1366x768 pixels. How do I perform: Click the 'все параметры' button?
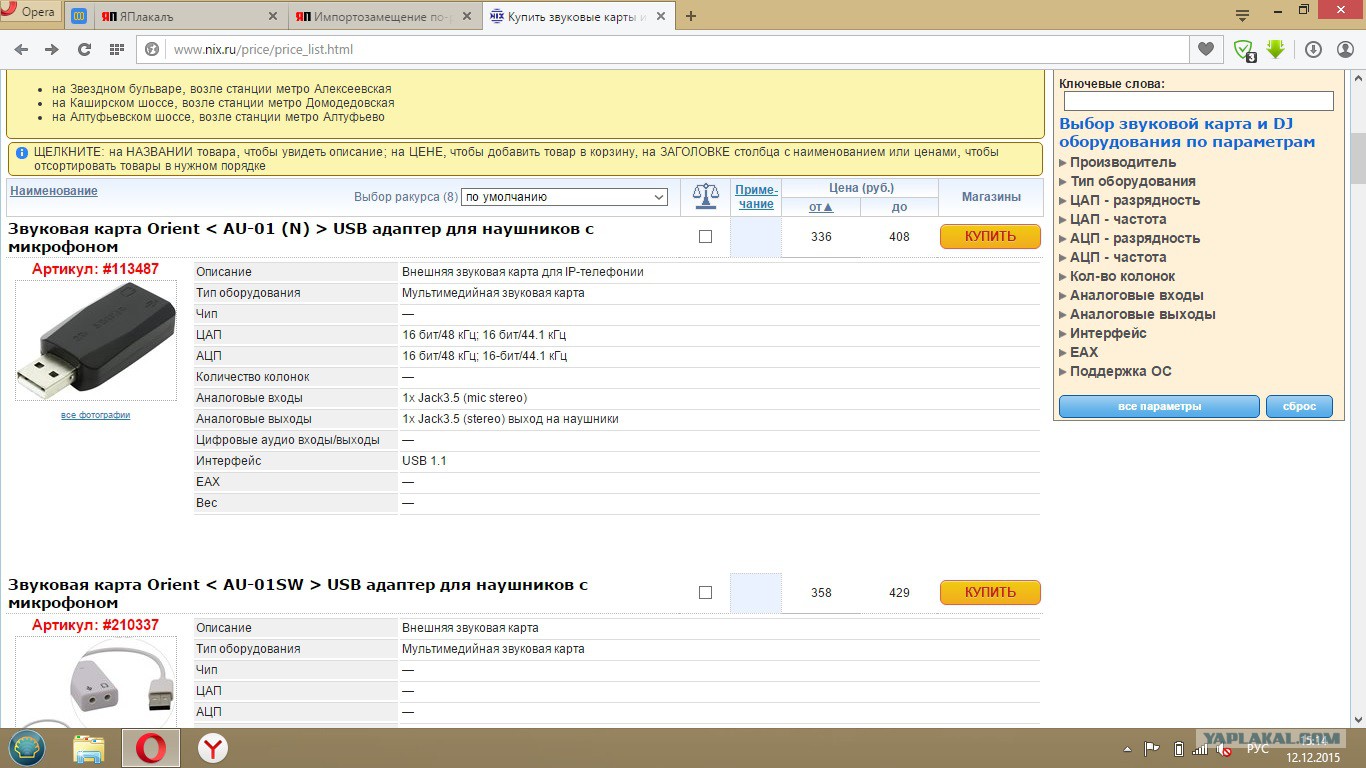point(1159,407)
